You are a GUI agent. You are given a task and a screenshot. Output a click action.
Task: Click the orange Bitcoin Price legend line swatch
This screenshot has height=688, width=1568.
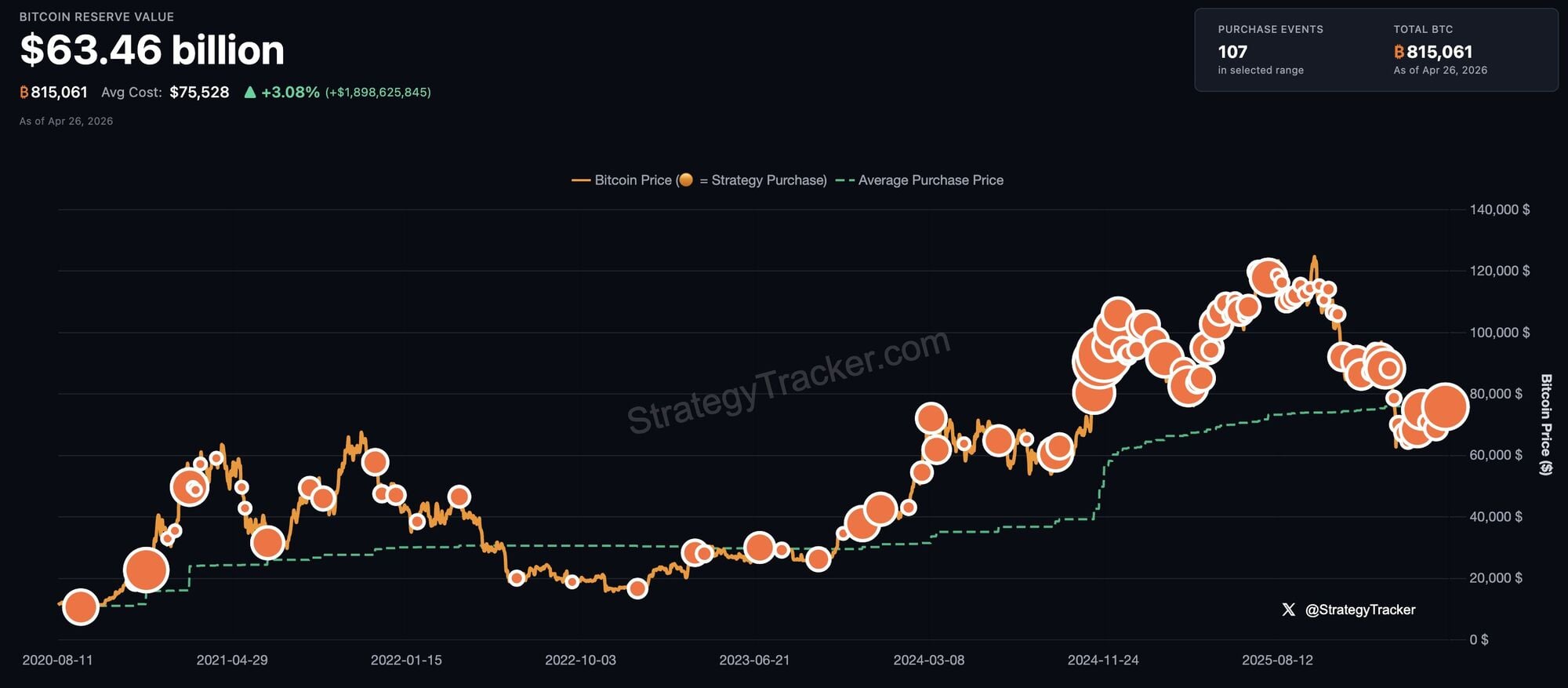click(x=581, y=180)
